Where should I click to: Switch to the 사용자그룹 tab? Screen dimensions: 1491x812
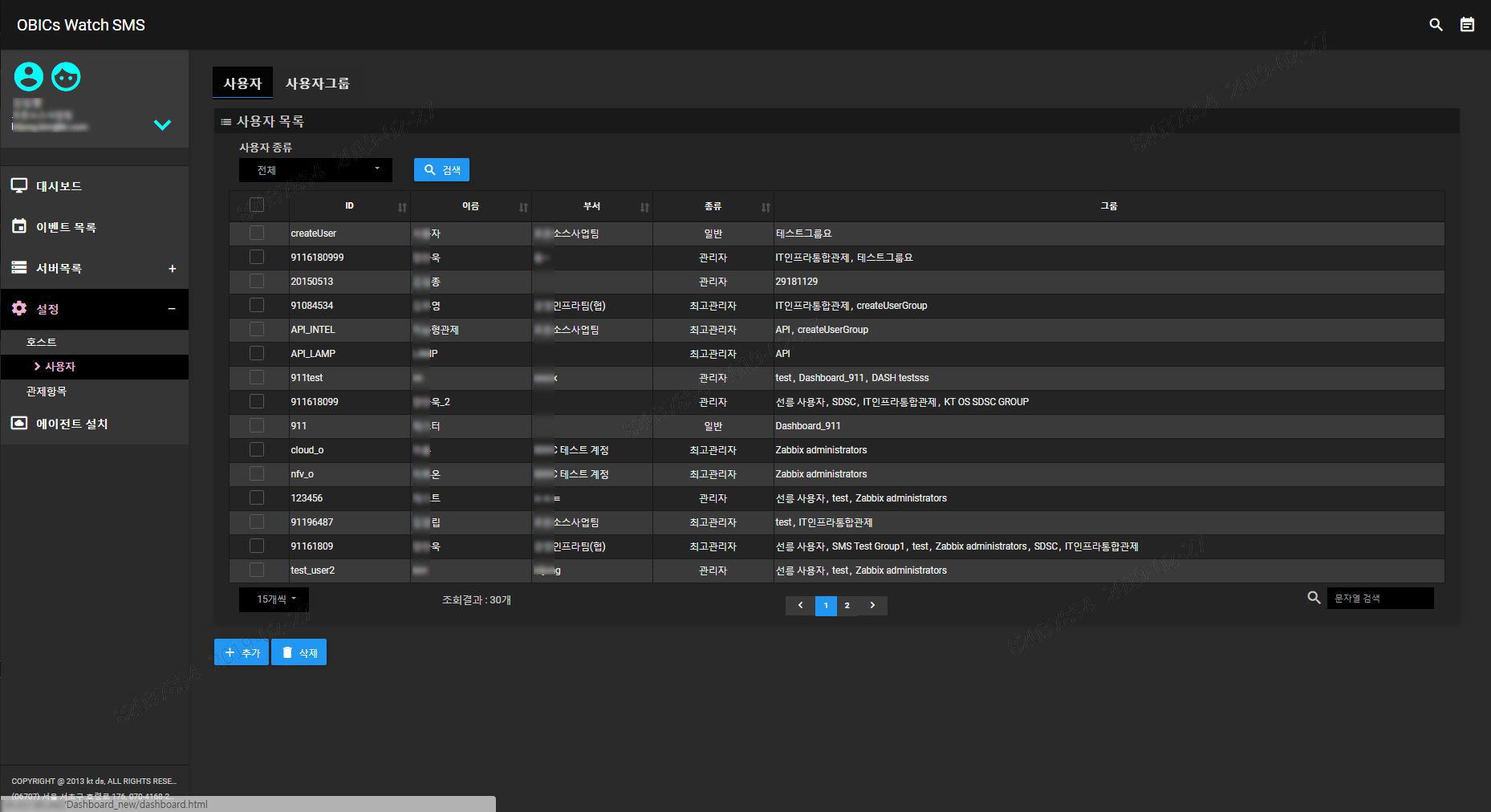click(318, 83)
